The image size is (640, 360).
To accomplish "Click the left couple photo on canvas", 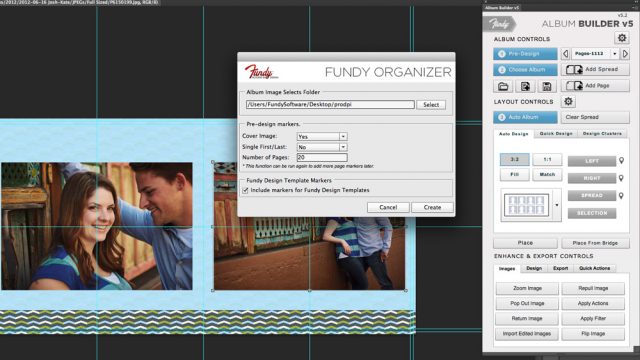I will pyautogui.click(x=96, y=226).
